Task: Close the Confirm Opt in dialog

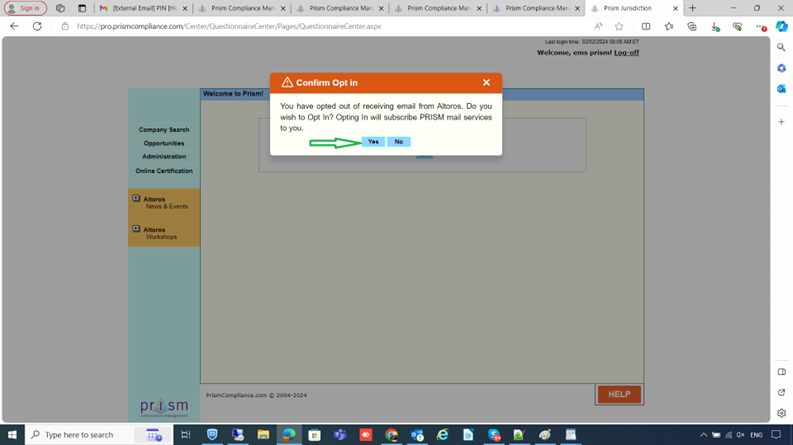Action: (x=486, y=83)
